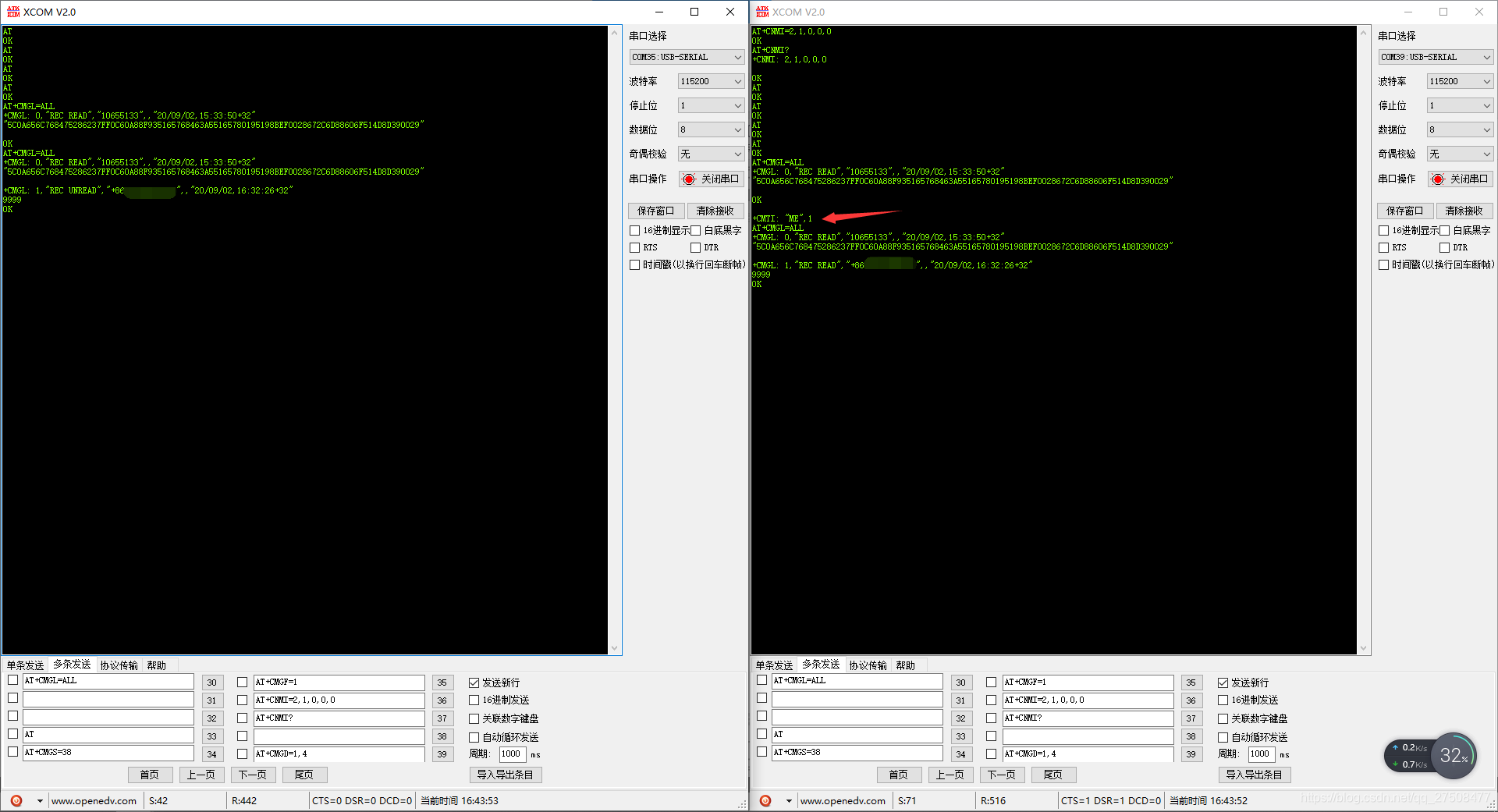Click the 周期 1000 ms field in left window

(512, 754)
